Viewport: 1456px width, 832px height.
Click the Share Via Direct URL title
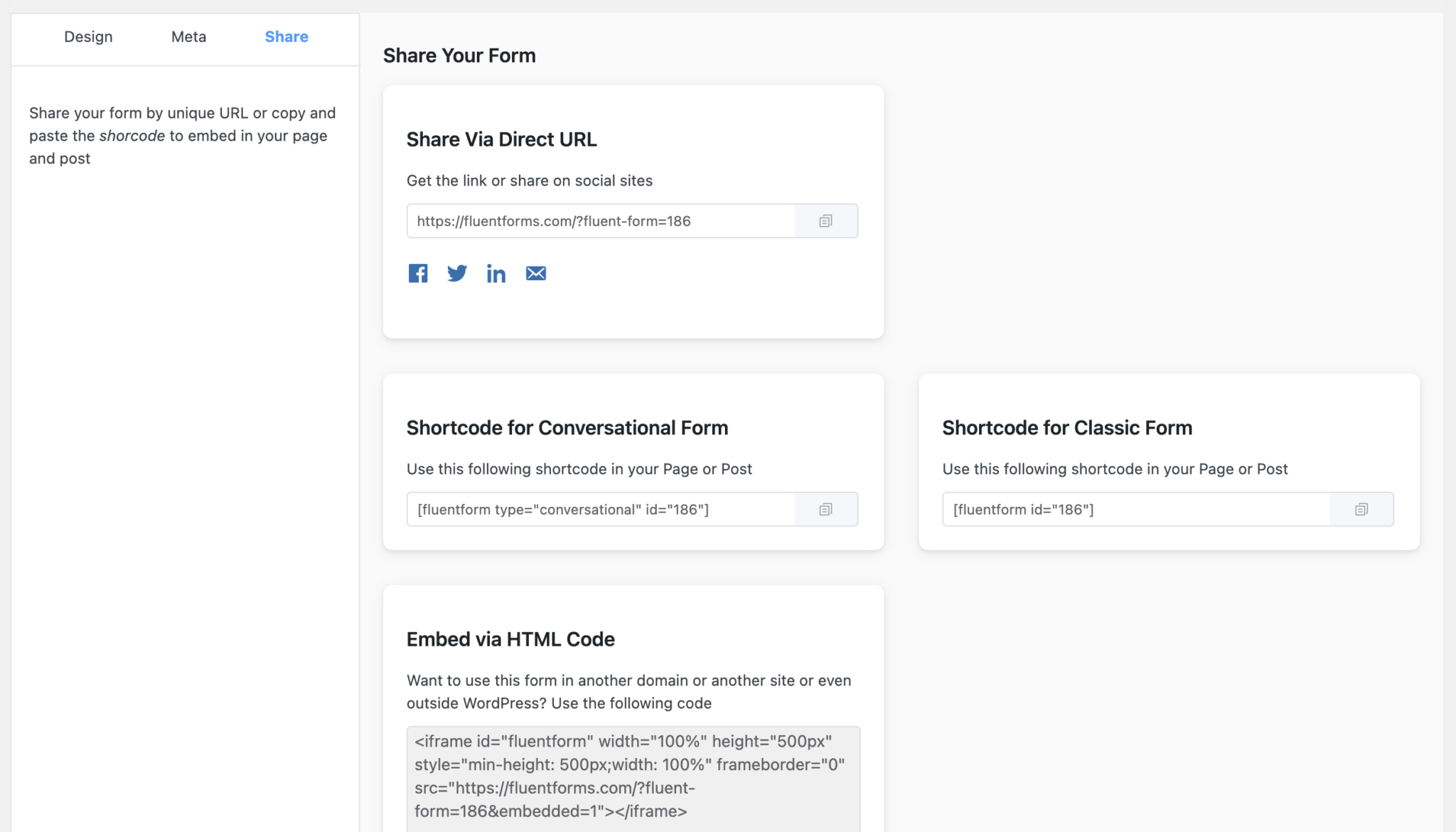click(501, 139)
